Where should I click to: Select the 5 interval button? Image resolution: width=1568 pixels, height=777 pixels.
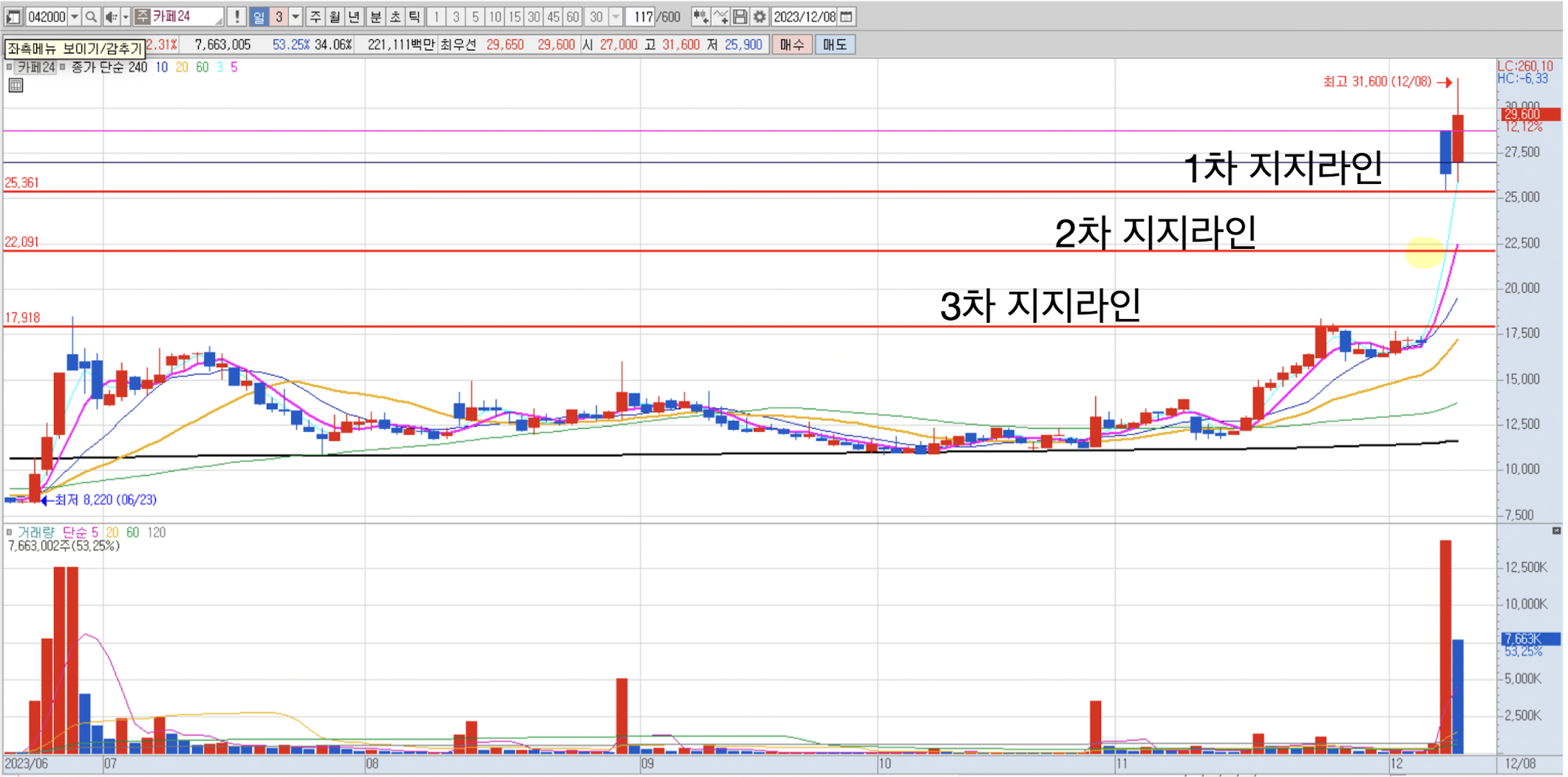point(475,16)
